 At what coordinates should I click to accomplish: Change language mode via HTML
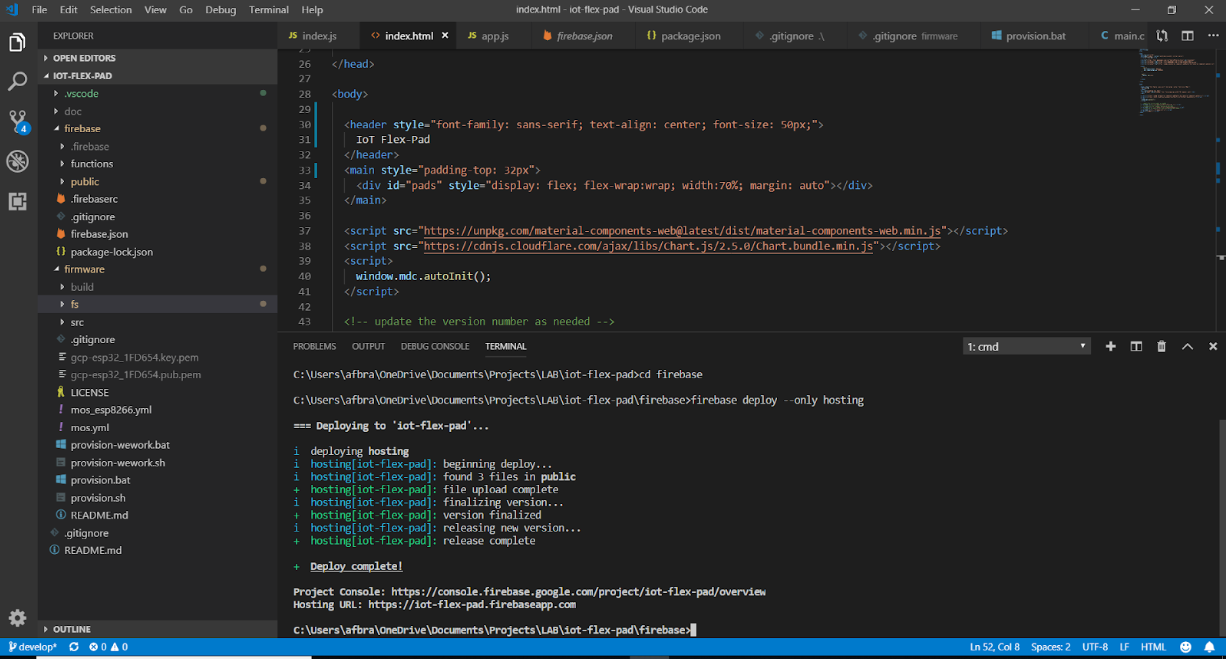(x=1153, y=647)
